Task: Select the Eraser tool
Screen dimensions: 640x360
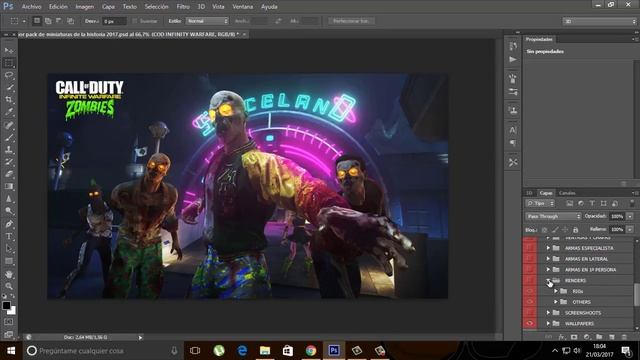Action: (x=9, y=174)
